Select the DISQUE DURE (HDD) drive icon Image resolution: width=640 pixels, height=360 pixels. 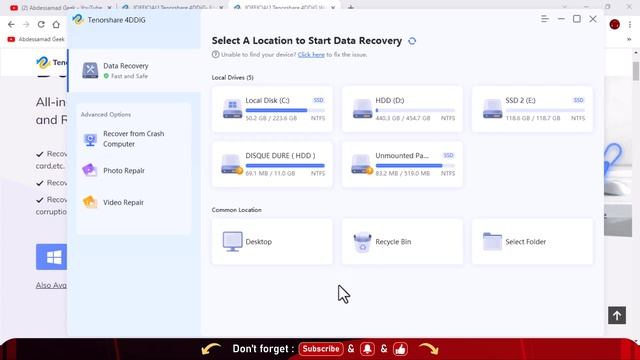pyautogui.click(x=232, y=164)
